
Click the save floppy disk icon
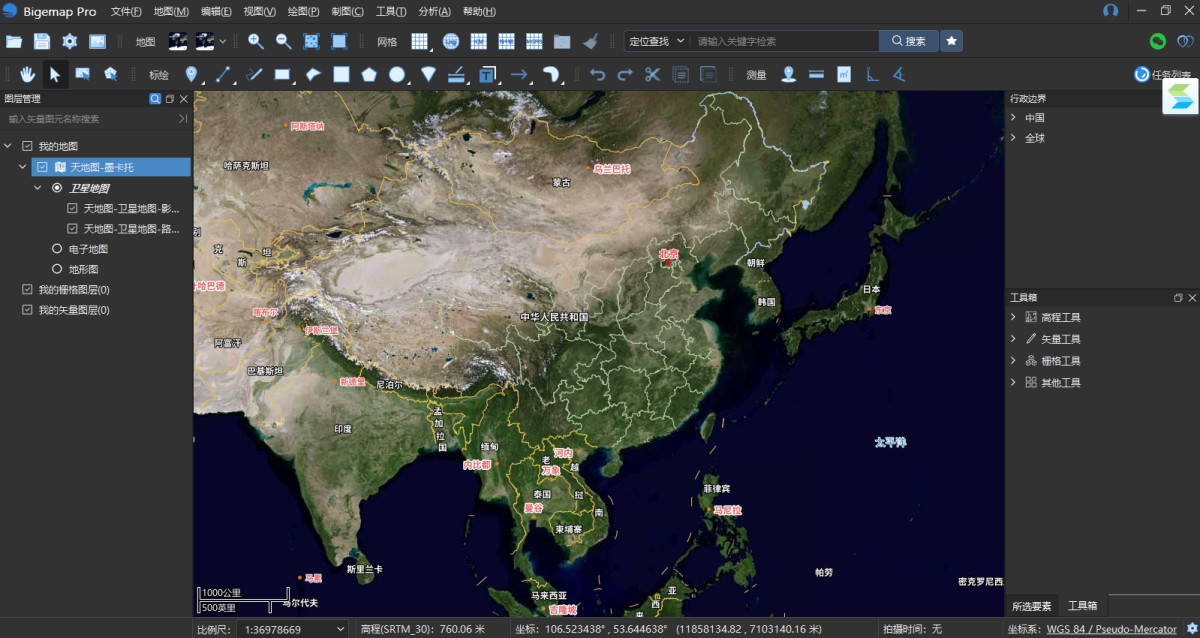coord(41,41)
